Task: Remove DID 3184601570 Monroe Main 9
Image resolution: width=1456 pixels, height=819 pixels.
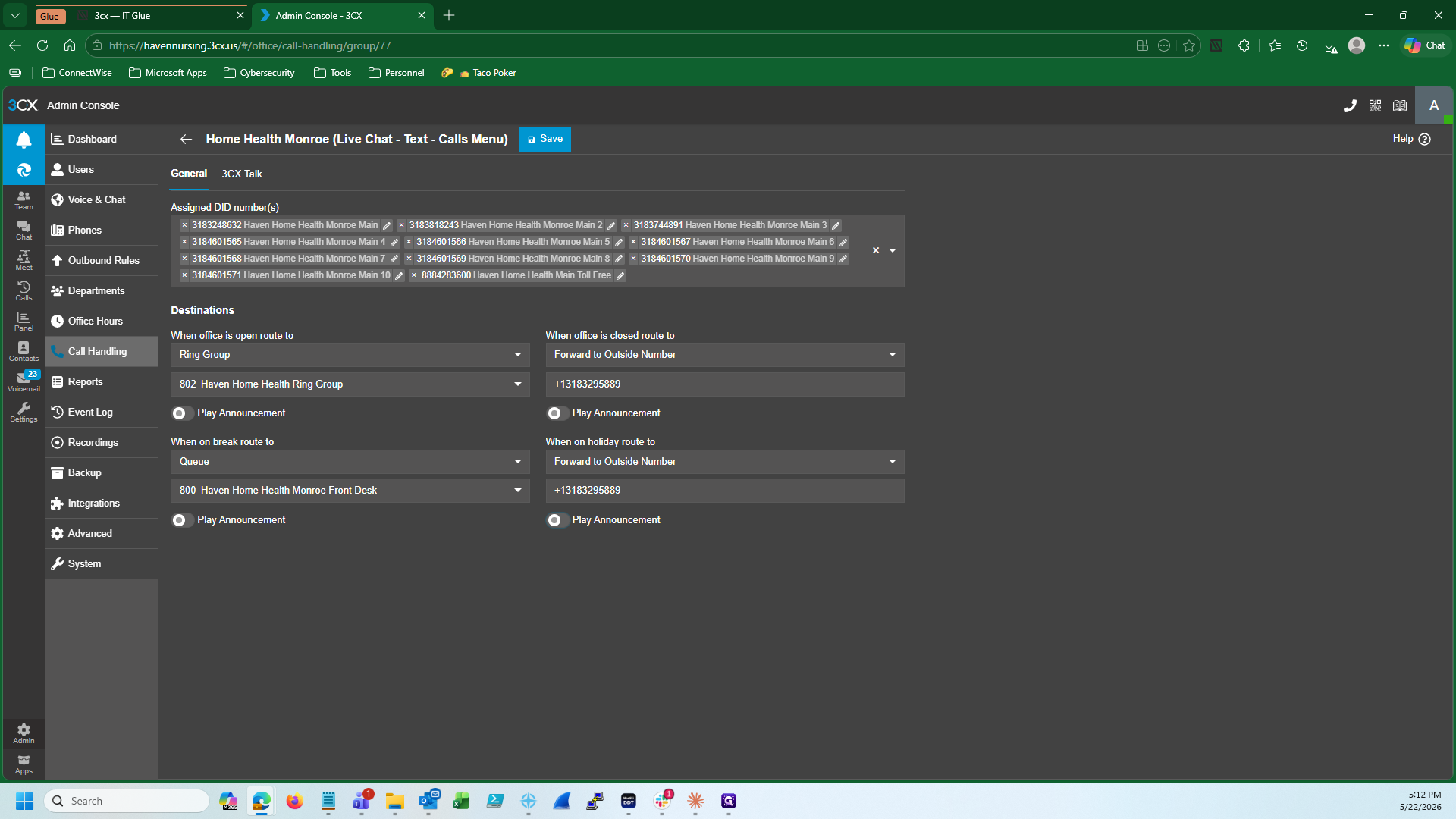Action: [x=634, y=259]
